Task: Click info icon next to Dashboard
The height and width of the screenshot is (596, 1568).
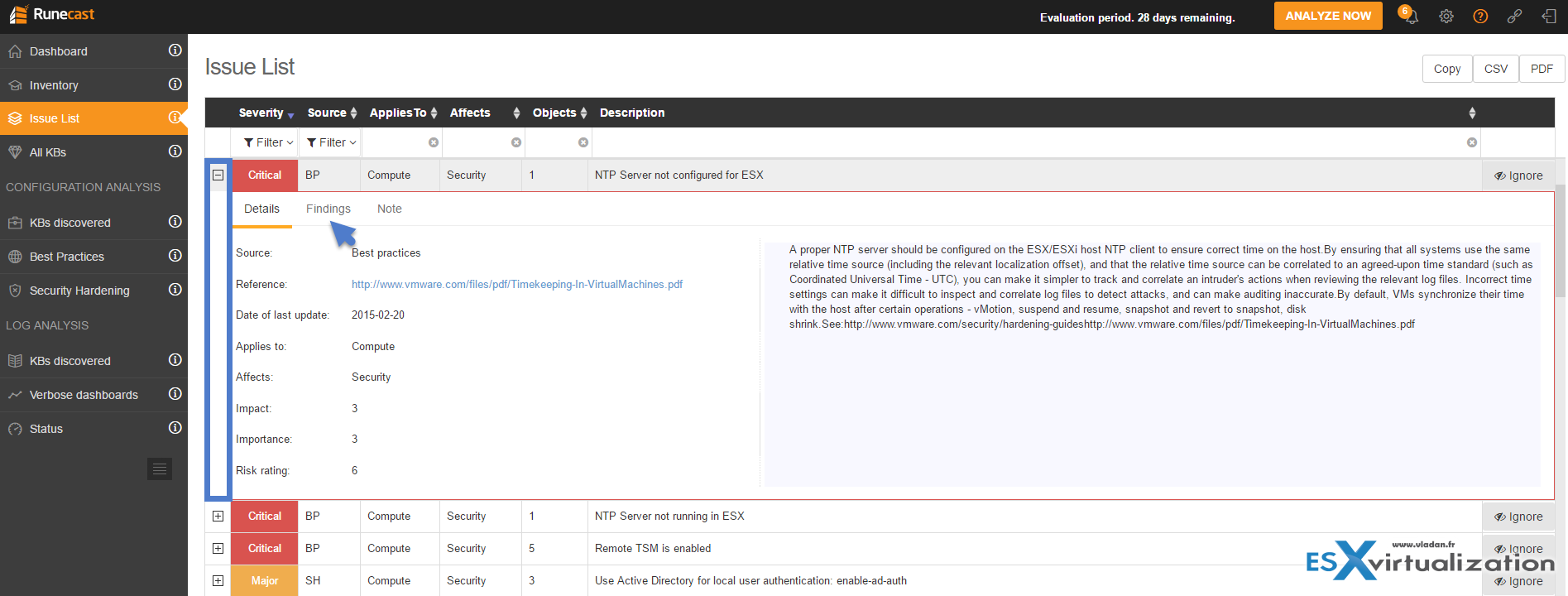Action: [x=175, y=50]
